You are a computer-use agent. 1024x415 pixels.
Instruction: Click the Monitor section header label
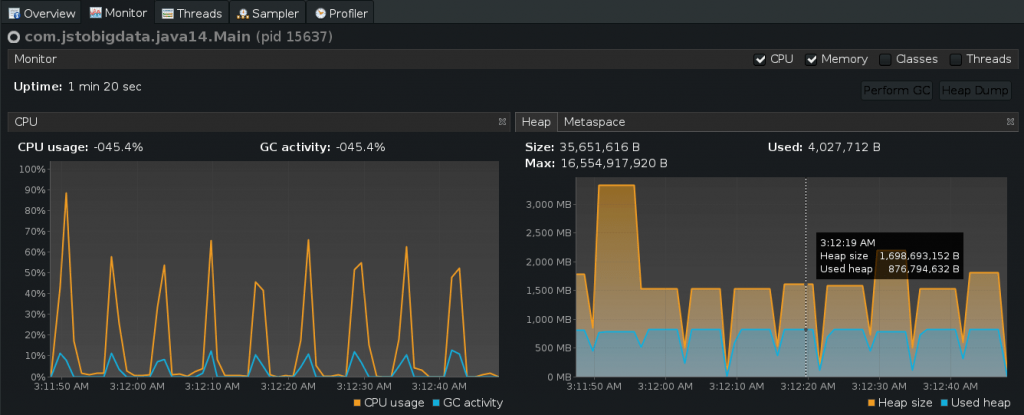35,59
